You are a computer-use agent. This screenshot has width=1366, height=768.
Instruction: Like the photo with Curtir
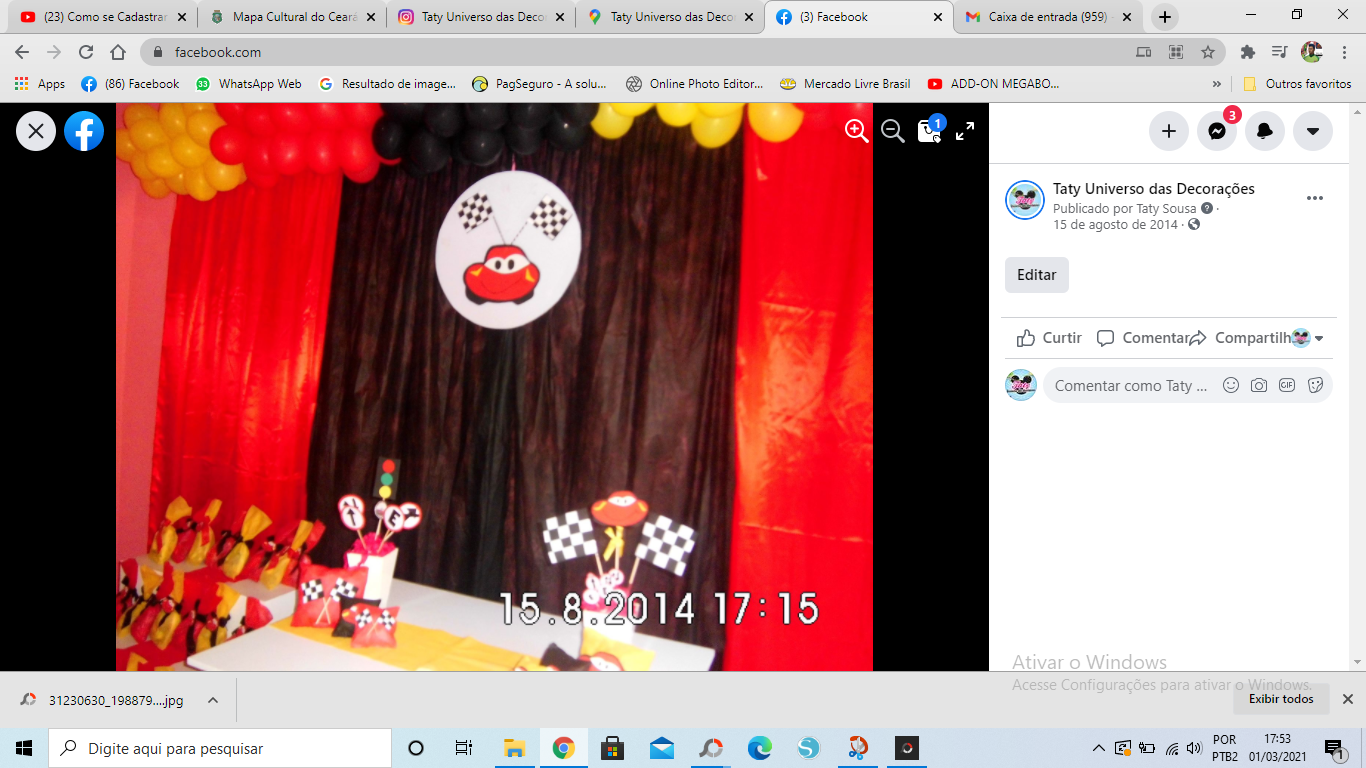pyautogui.click(x=1049, y=338)
